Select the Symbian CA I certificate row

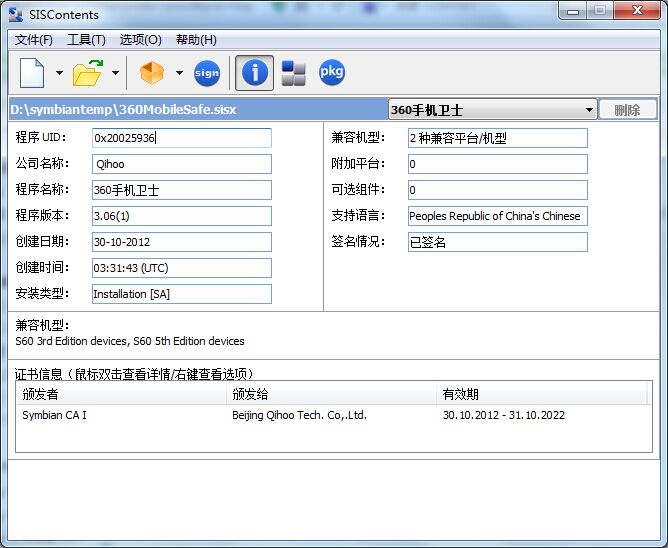tap(334, 415)
